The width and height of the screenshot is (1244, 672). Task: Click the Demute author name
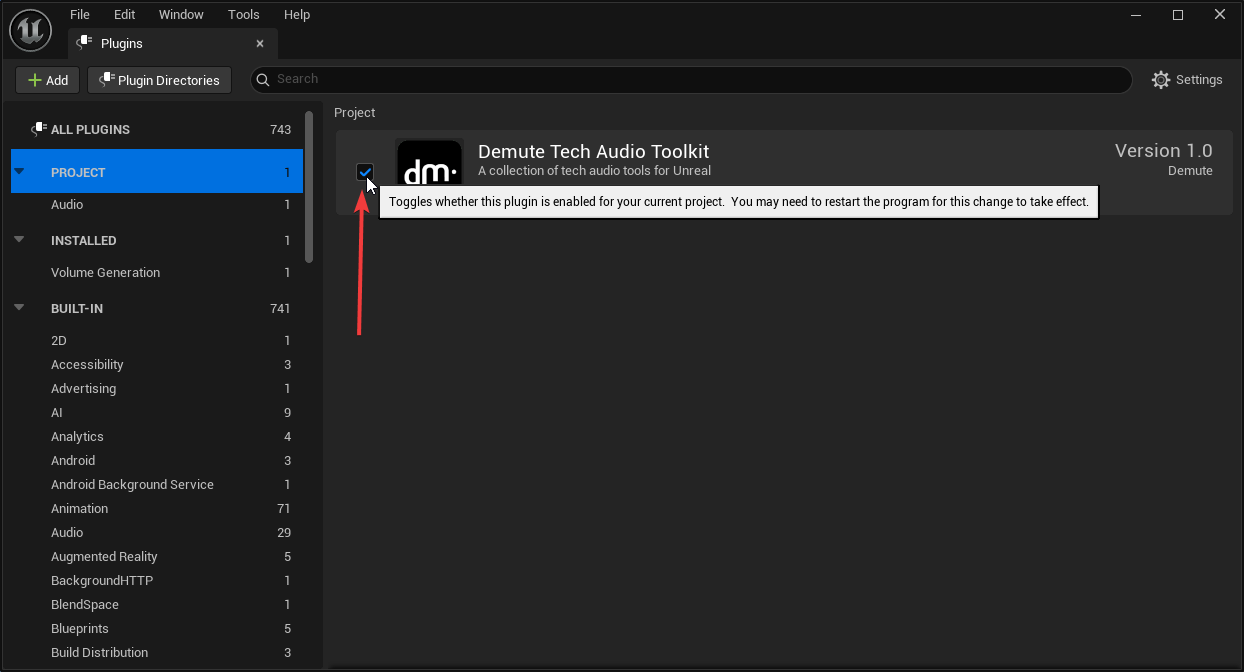point(1190,171)
